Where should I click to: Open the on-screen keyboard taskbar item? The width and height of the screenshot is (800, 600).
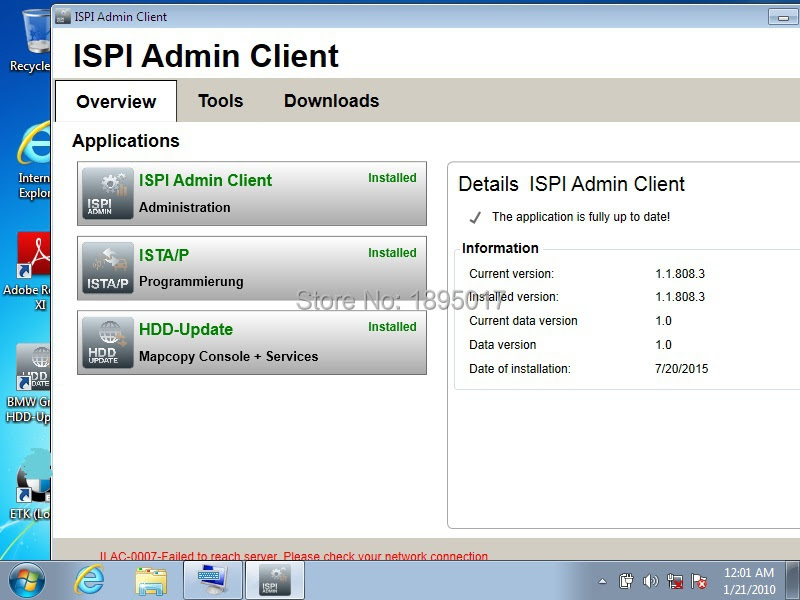[213, 580]
